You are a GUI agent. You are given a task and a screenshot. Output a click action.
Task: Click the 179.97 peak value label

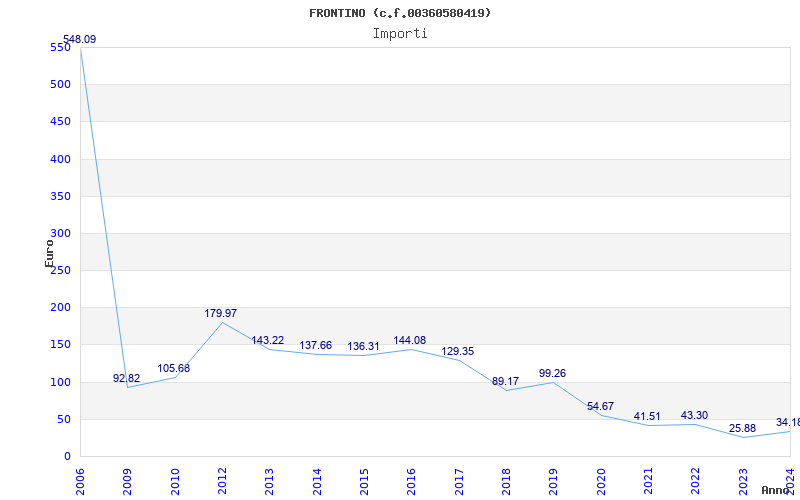point(220,313)
